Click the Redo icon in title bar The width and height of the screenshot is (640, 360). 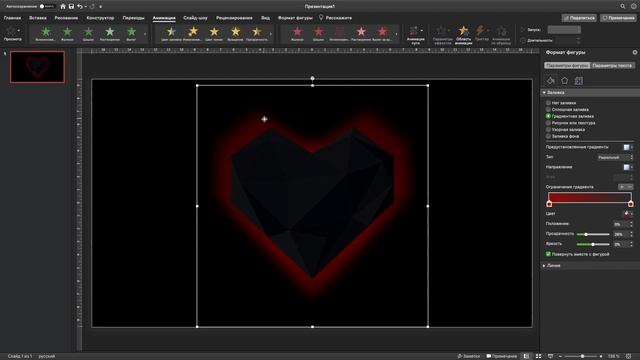tap(92, 7)
